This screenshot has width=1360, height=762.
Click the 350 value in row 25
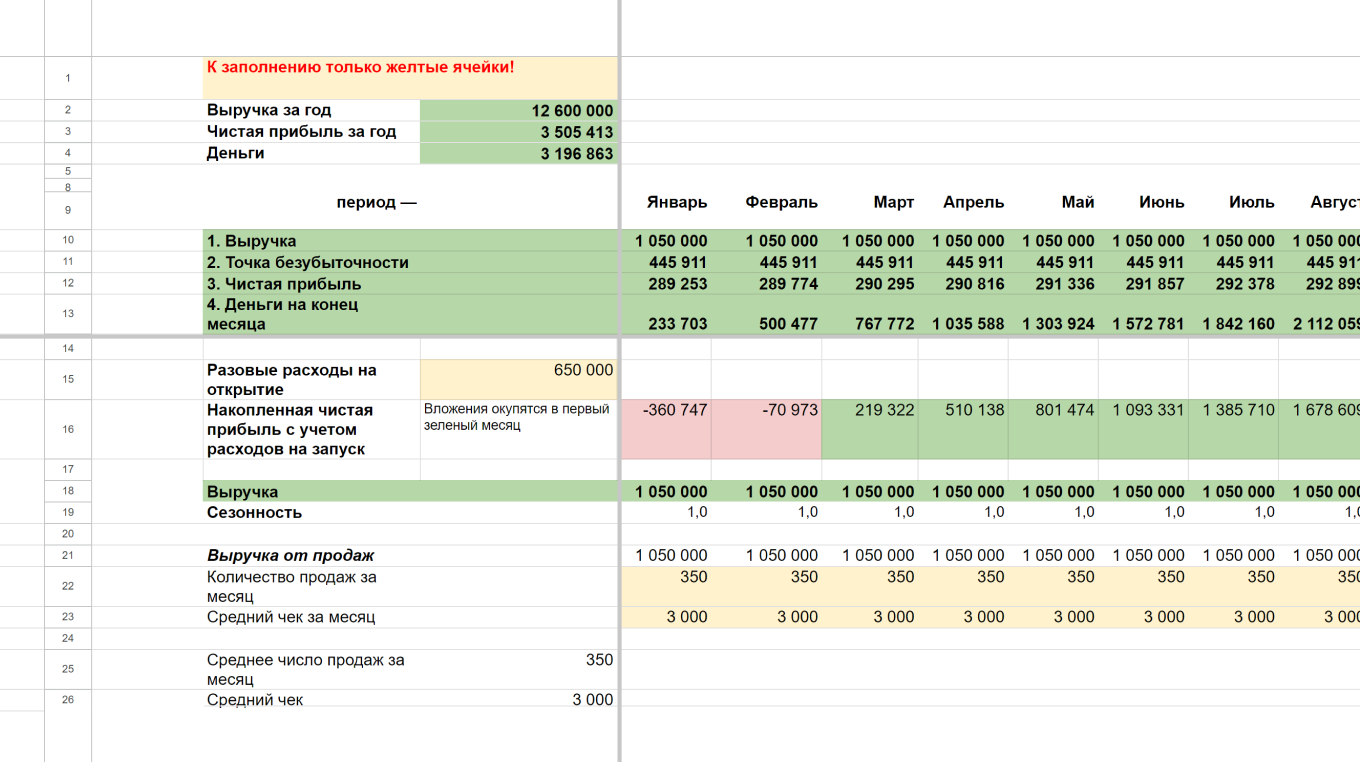[598, 660]
